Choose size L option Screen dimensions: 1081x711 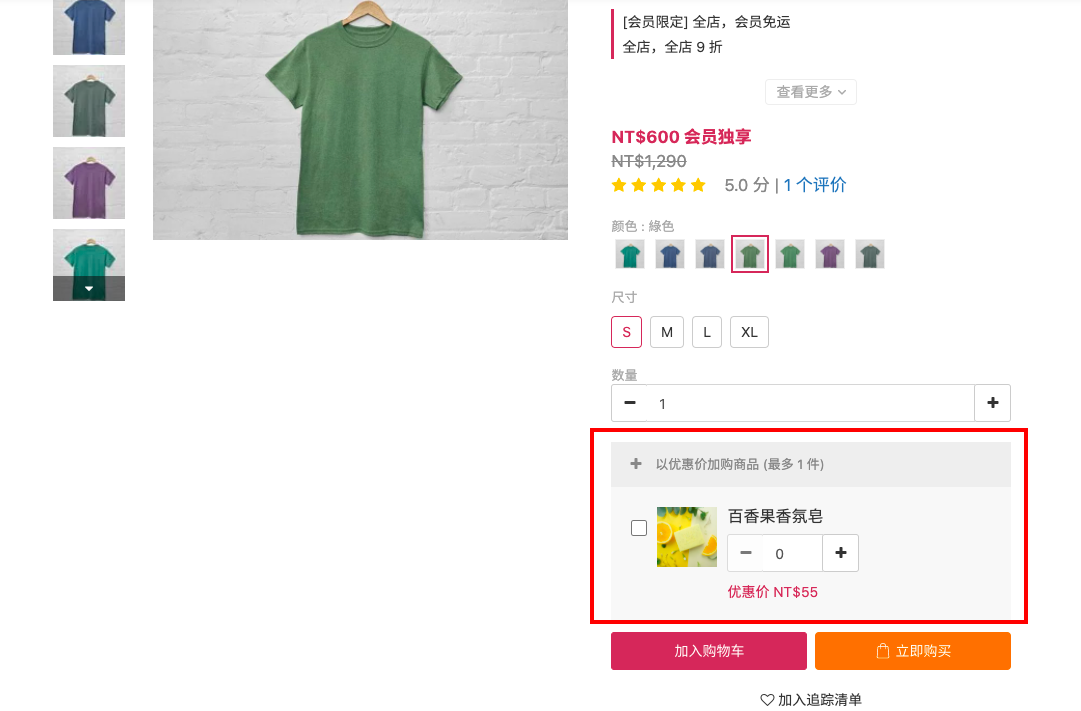[x=707, y=332]
